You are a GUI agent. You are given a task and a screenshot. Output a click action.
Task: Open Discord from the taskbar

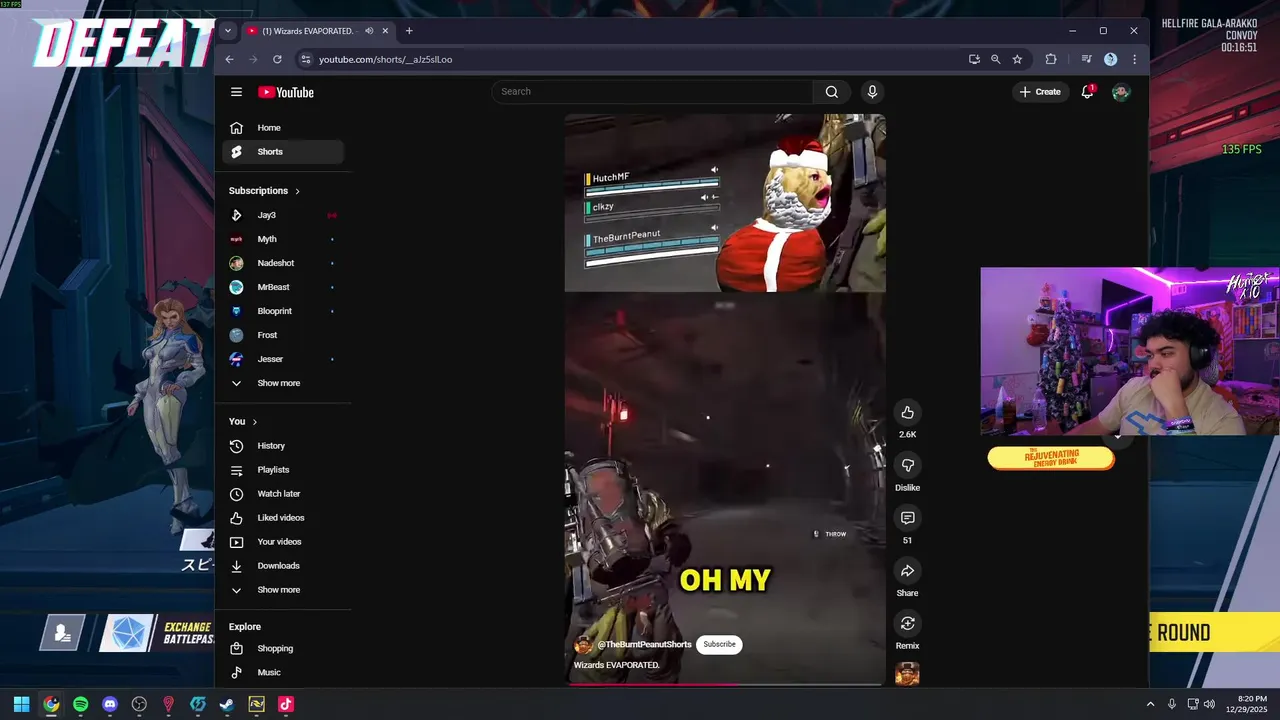coord(110,704)
